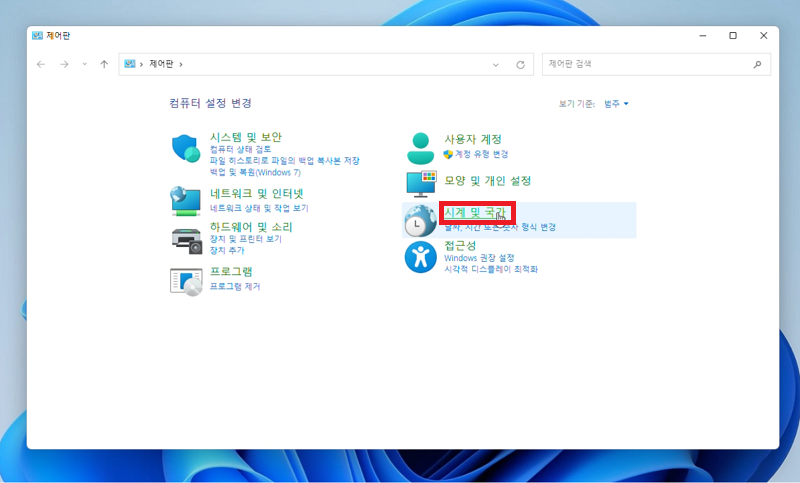Click the 장치 추가 link
The image size is (800, 483).
[227, 250]
